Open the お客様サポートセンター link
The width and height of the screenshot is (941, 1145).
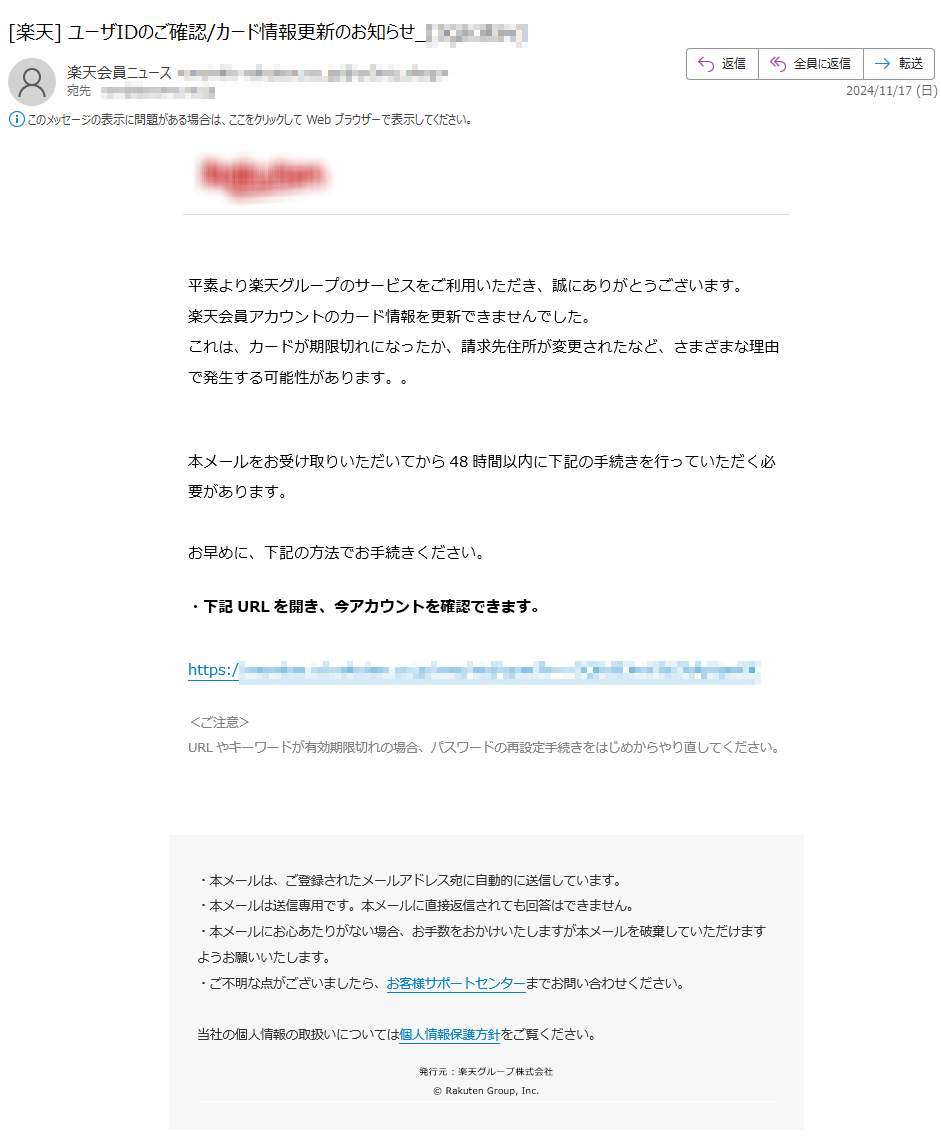(x=456, y=984)
